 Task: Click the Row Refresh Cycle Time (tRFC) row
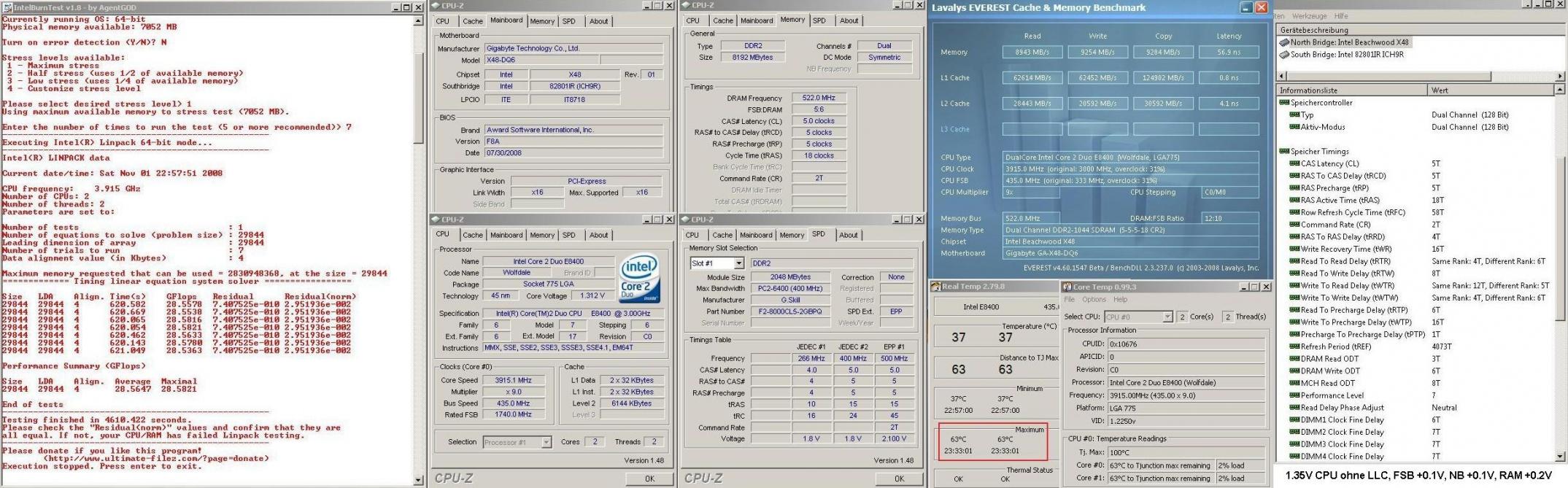[1416, 212]
